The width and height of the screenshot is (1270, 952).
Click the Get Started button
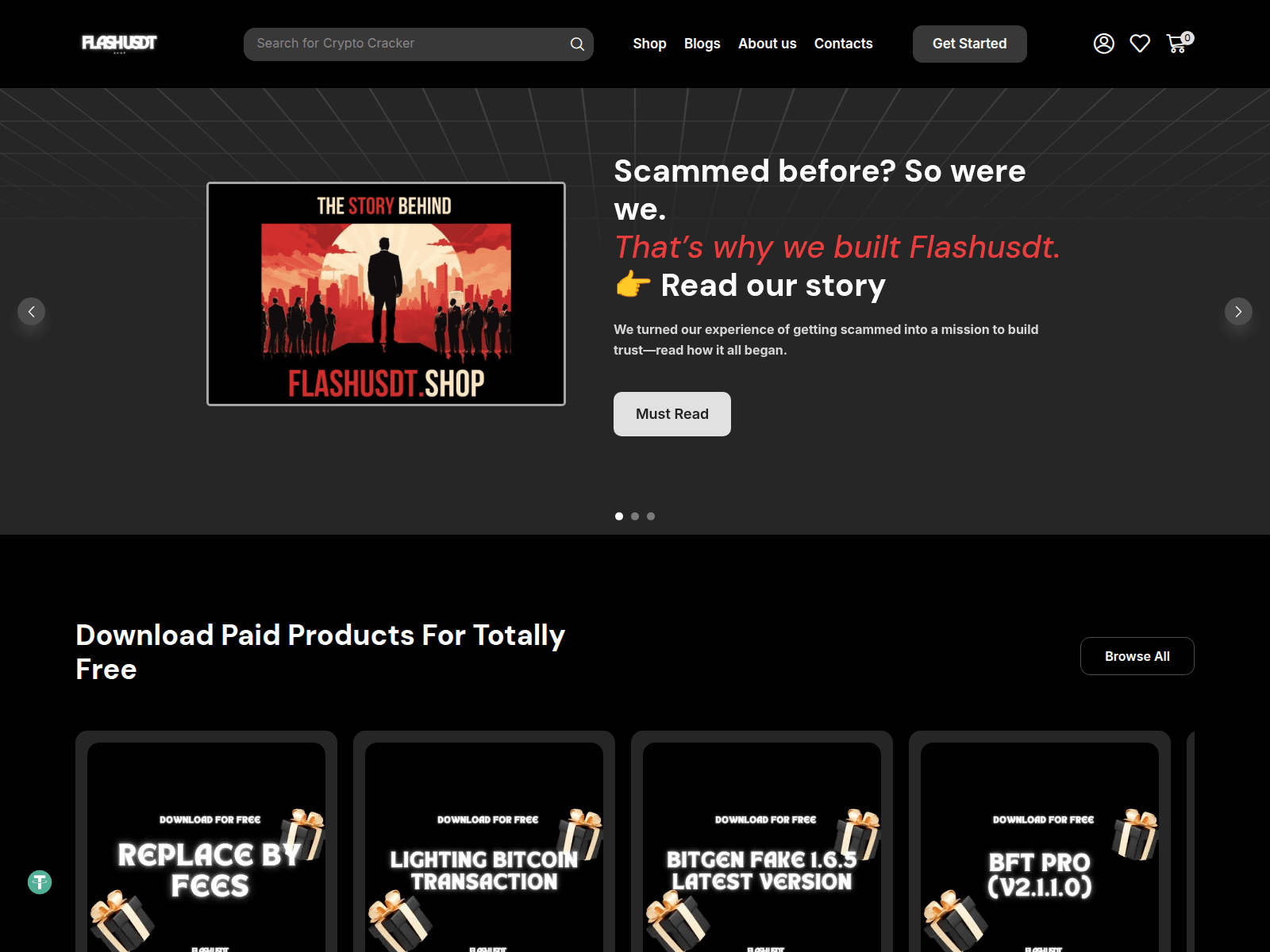[970, 44]
